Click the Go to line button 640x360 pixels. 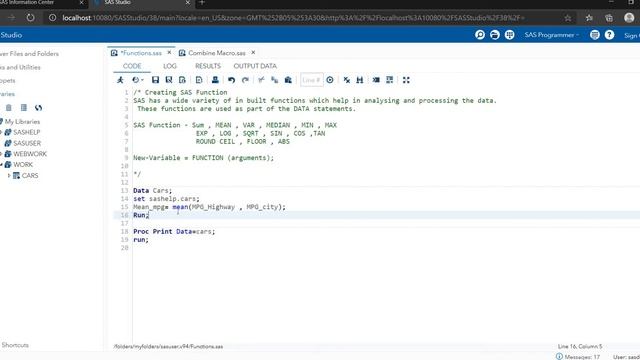pyautogui.click(x=330, y=80)
